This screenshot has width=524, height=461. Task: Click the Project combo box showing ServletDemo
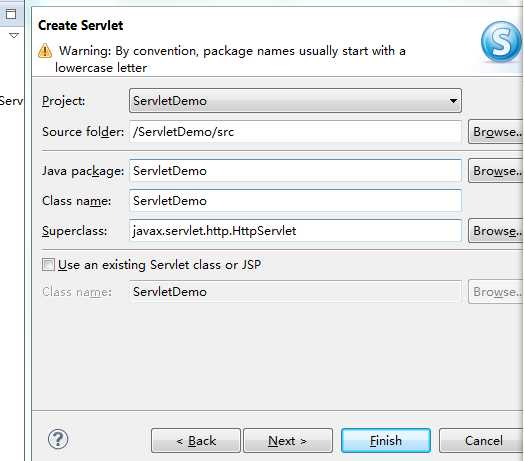[295, 101]
